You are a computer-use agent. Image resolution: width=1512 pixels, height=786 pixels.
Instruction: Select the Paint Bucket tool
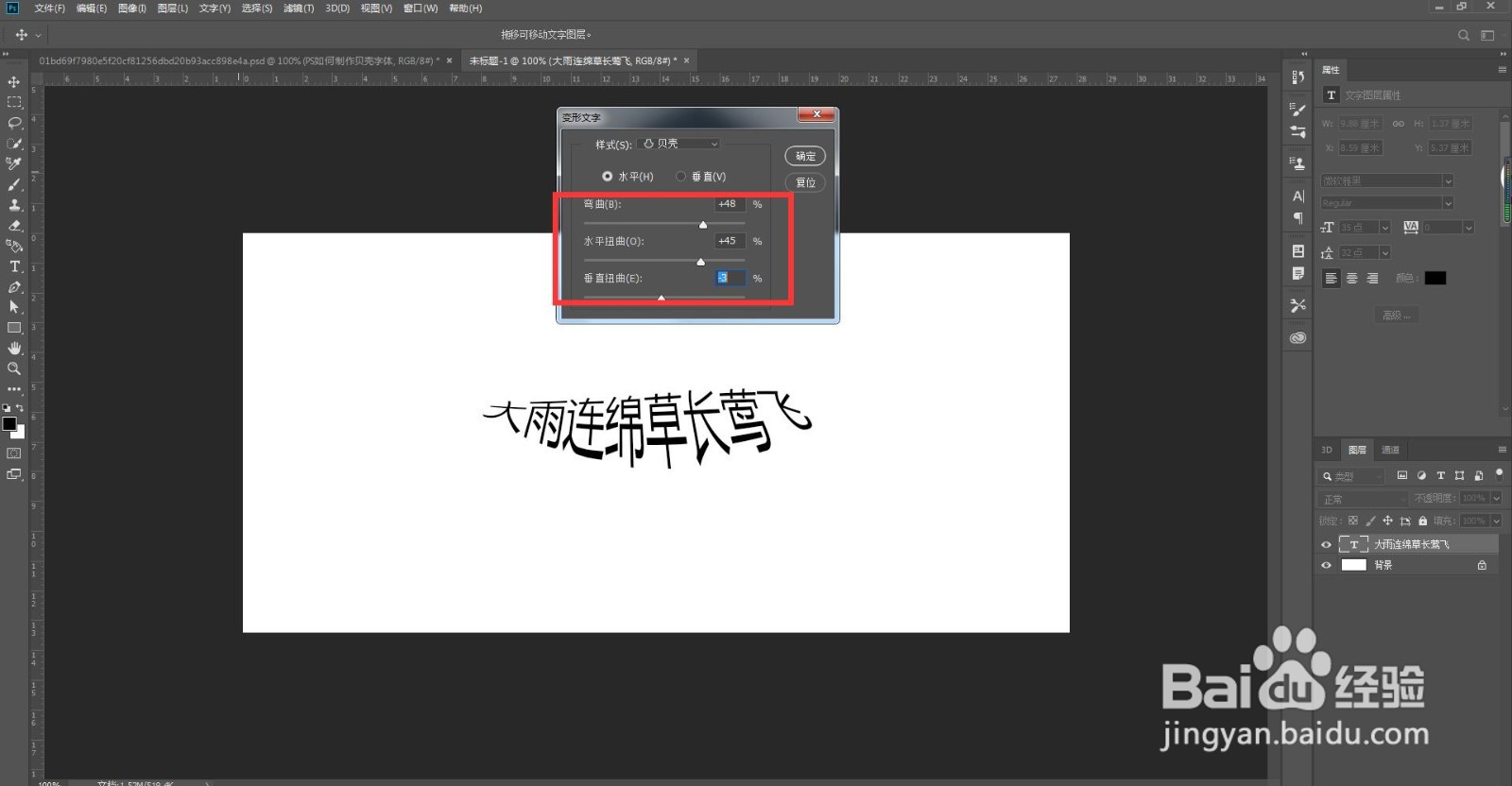coord(14,246)
